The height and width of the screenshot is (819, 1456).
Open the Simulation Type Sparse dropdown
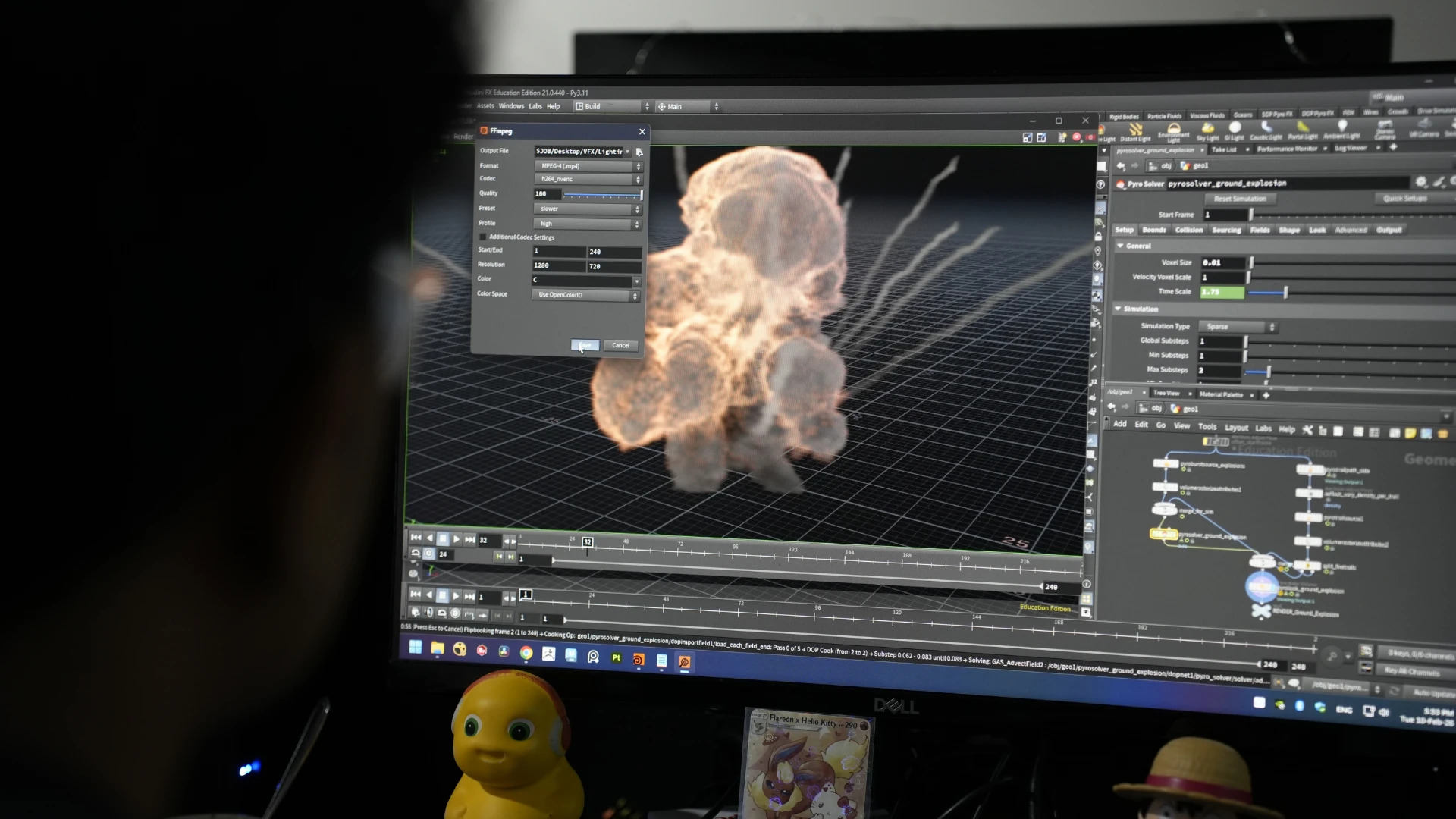(x=1238, y=327)
